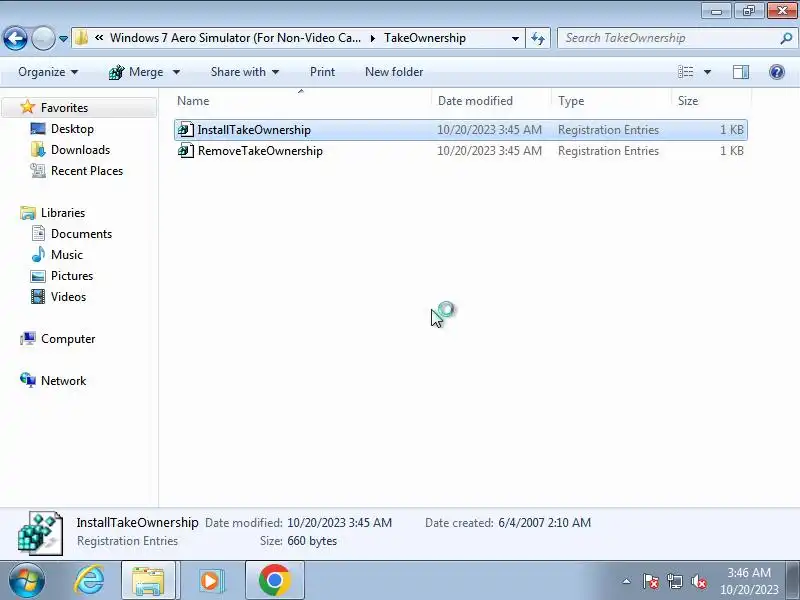Open the view options dropdown arrow
This screenshot has height=600, width=800.
[707, 72]
